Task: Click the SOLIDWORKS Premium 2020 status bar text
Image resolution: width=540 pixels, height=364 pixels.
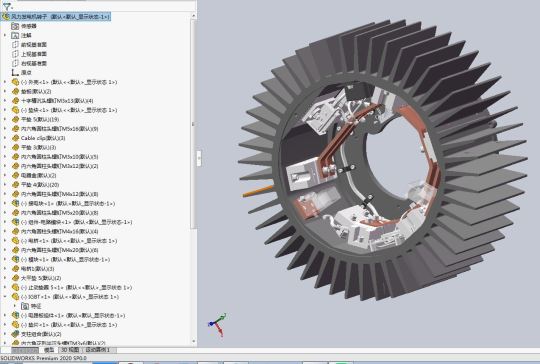Action: tap(43, 358)
